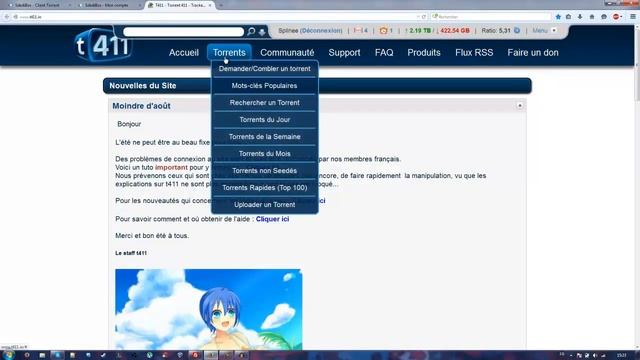Screen dimensions: 640x360
Task: Click the Firefox Rechercher search box
Action: (491, 17)
